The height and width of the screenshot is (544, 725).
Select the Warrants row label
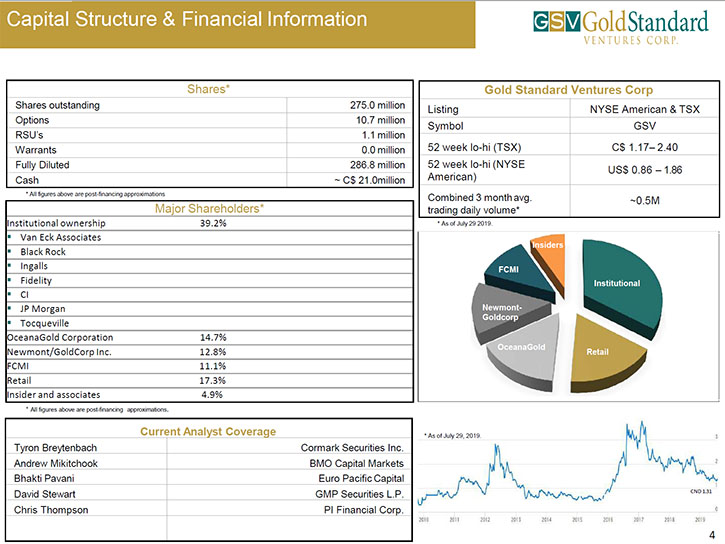tap(36, 150)
